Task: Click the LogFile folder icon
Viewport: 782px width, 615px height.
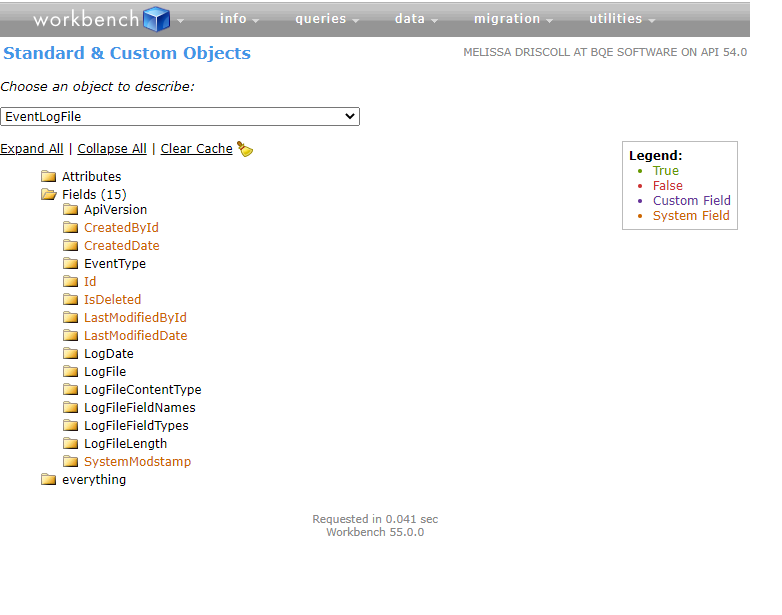Action: click(70, 371)
